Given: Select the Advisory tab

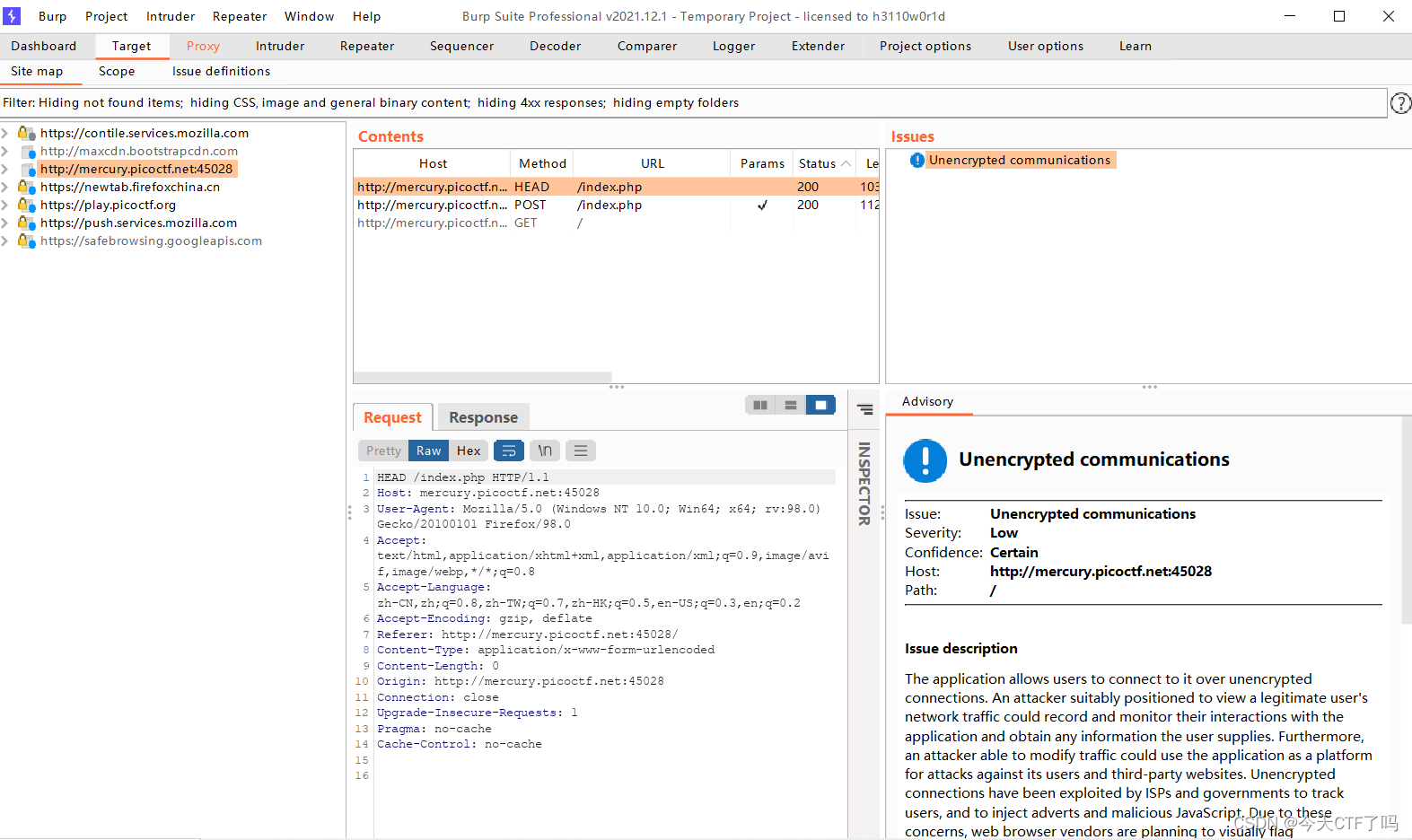Looking at the screenshot, I should (927, 401).
